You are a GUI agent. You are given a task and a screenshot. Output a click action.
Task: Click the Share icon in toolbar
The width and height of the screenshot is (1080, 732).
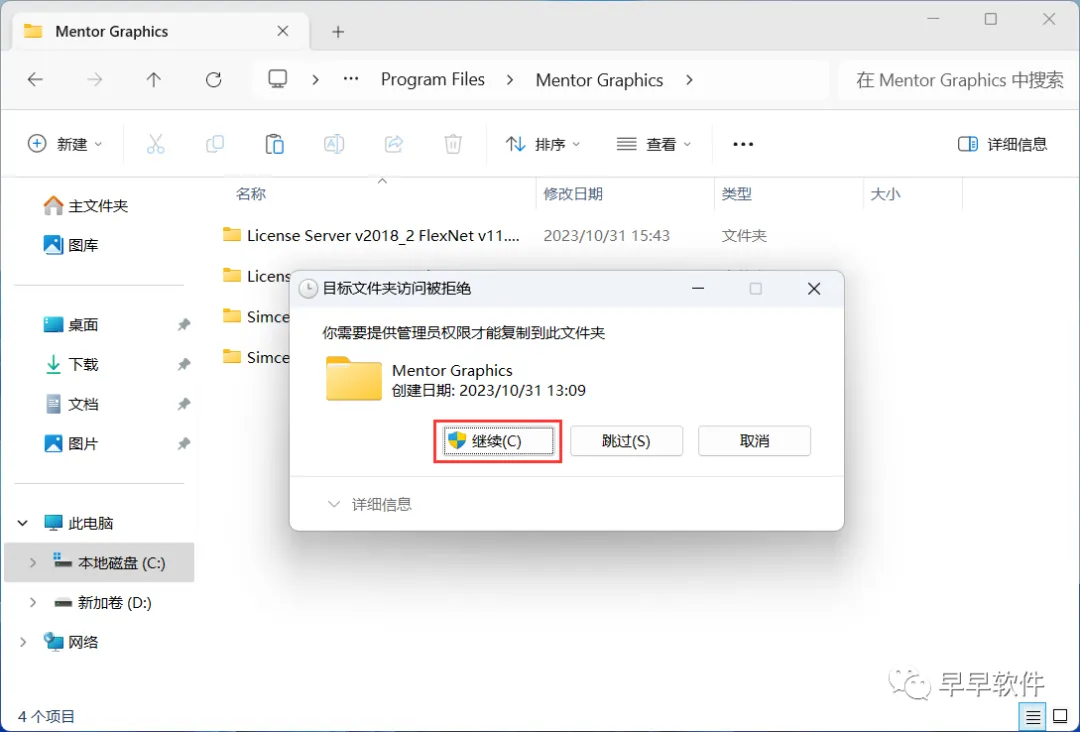pos(393,144)
